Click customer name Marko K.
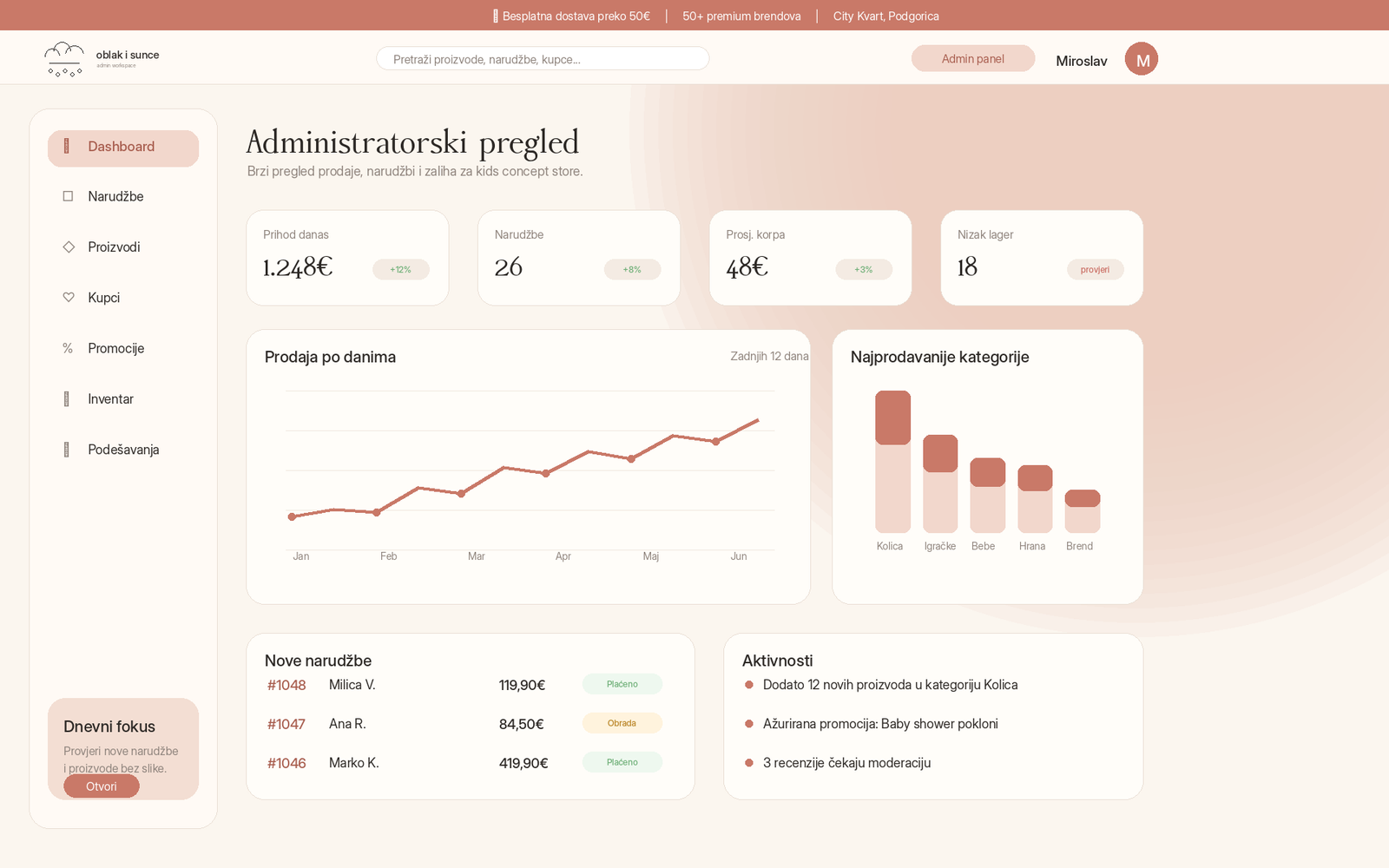The width and height of the screenshot is (1389, 868). point(354,763)
